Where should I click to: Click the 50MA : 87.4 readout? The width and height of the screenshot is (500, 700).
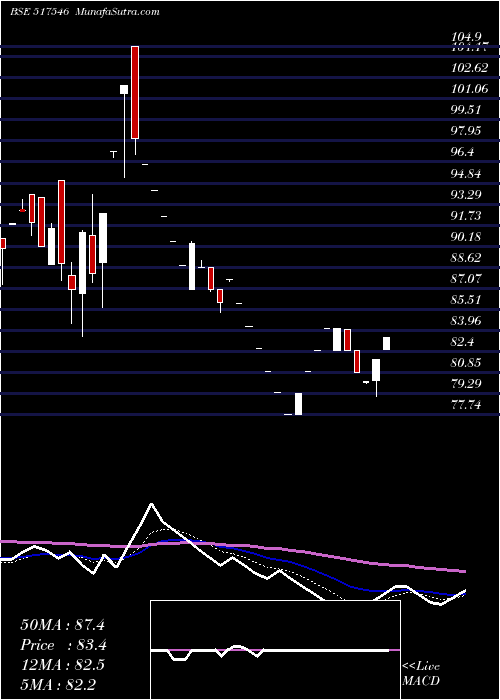tap(62, 625)
